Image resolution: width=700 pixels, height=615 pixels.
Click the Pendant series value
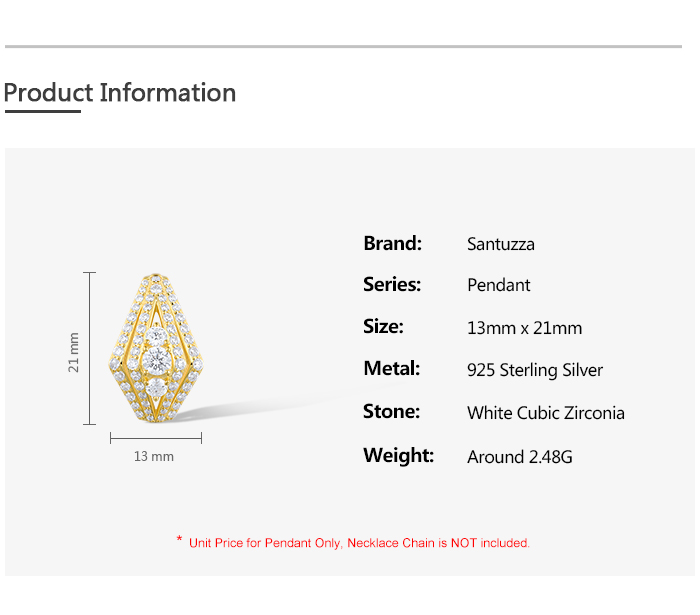(499, 285)
